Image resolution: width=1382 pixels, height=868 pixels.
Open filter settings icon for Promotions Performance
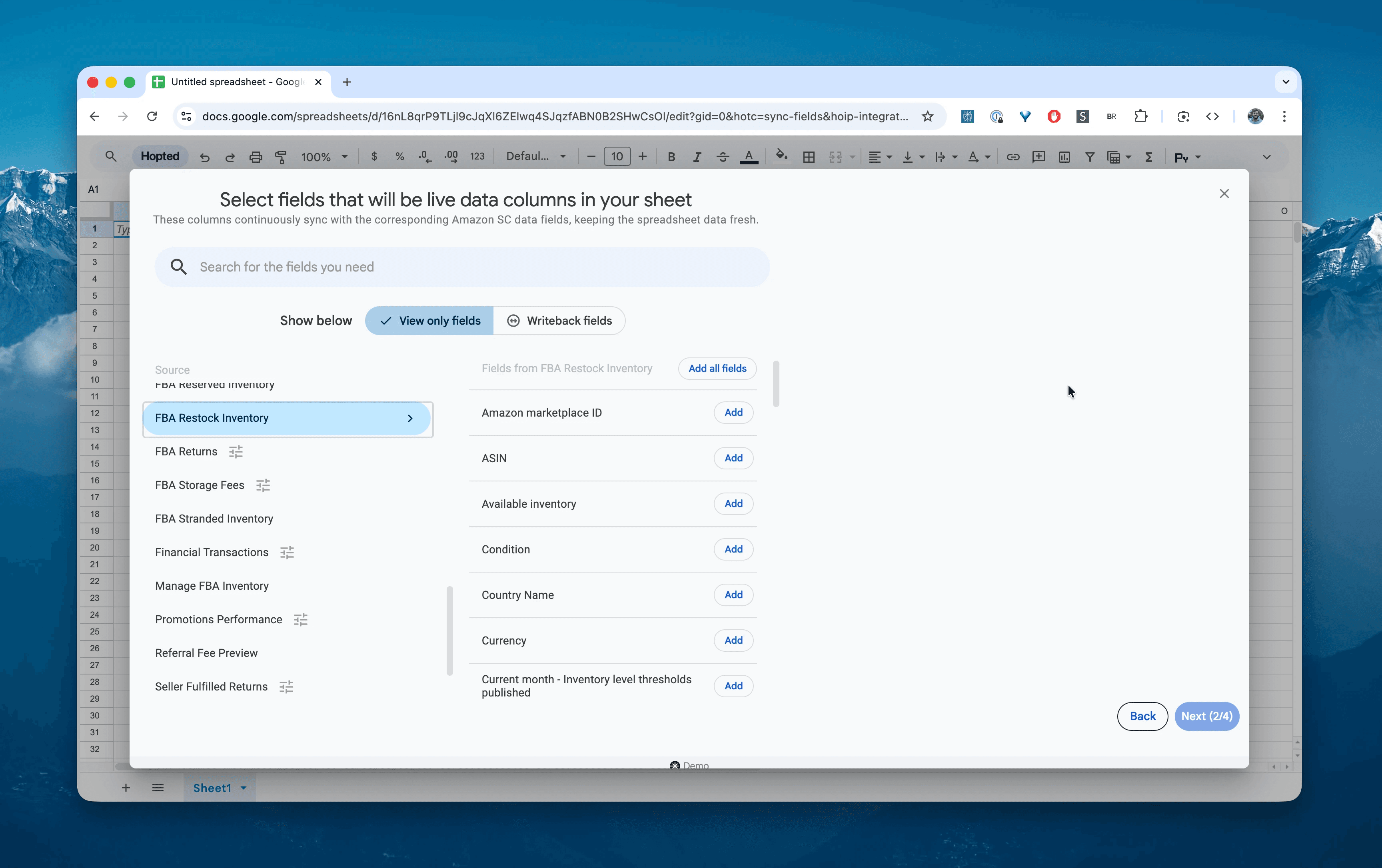[301, 620]
